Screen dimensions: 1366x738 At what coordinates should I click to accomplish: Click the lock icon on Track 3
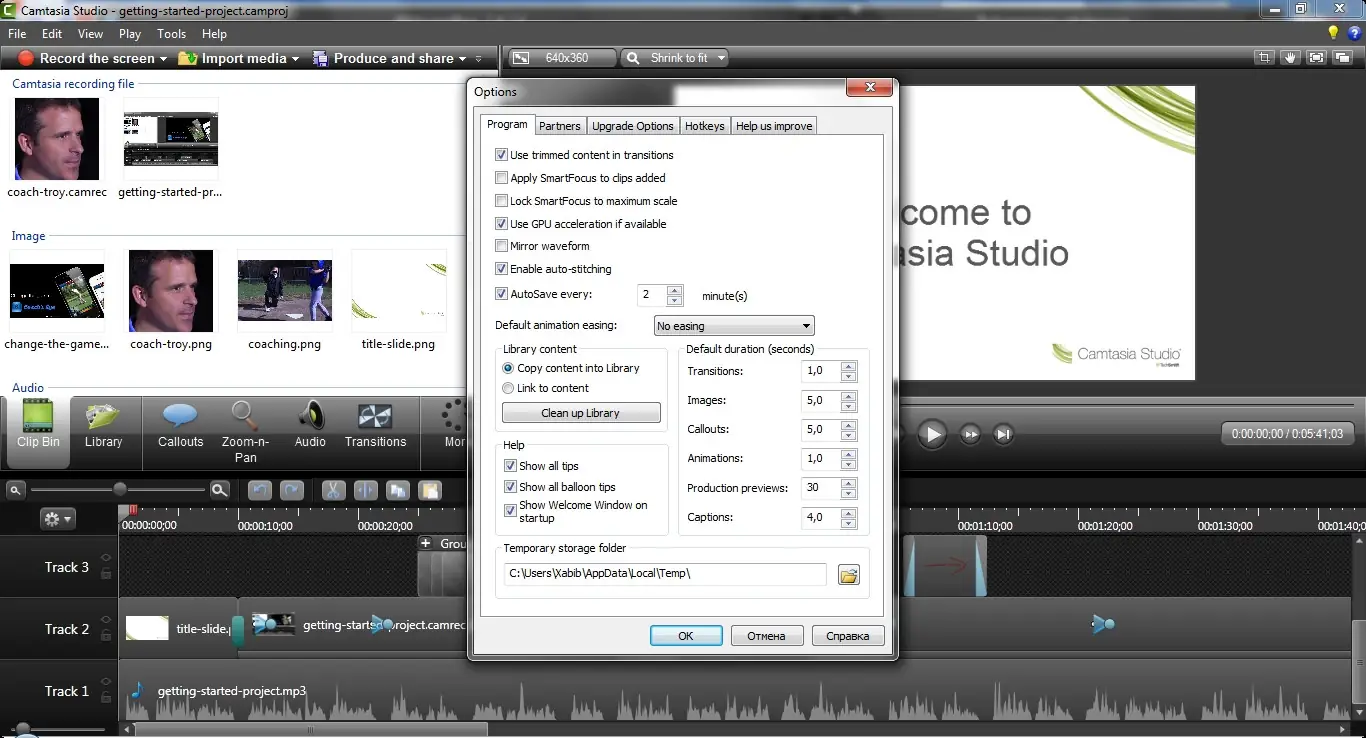coord(105,573)
